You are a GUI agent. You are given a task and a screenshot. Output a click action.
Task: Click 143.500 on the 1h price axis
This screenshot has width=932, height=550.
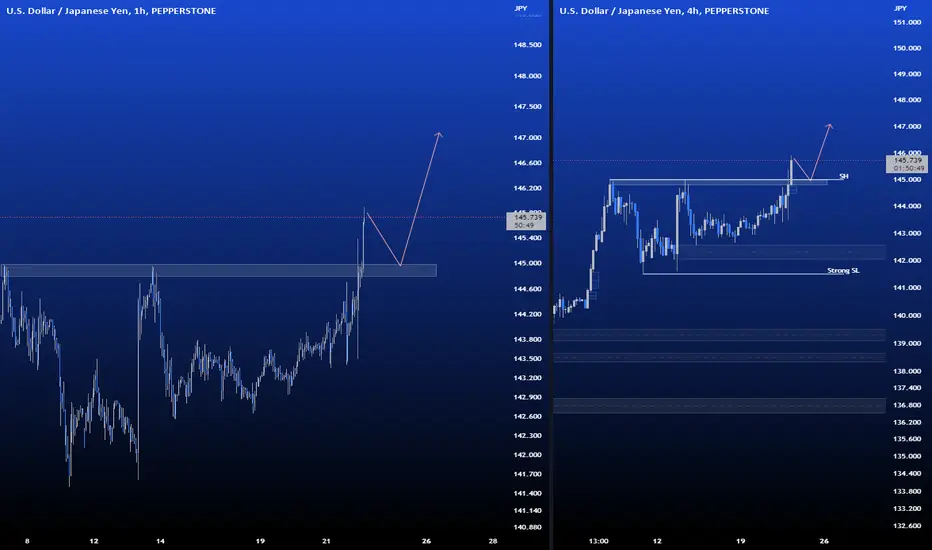pyautogui.click(x=527, y=359)
